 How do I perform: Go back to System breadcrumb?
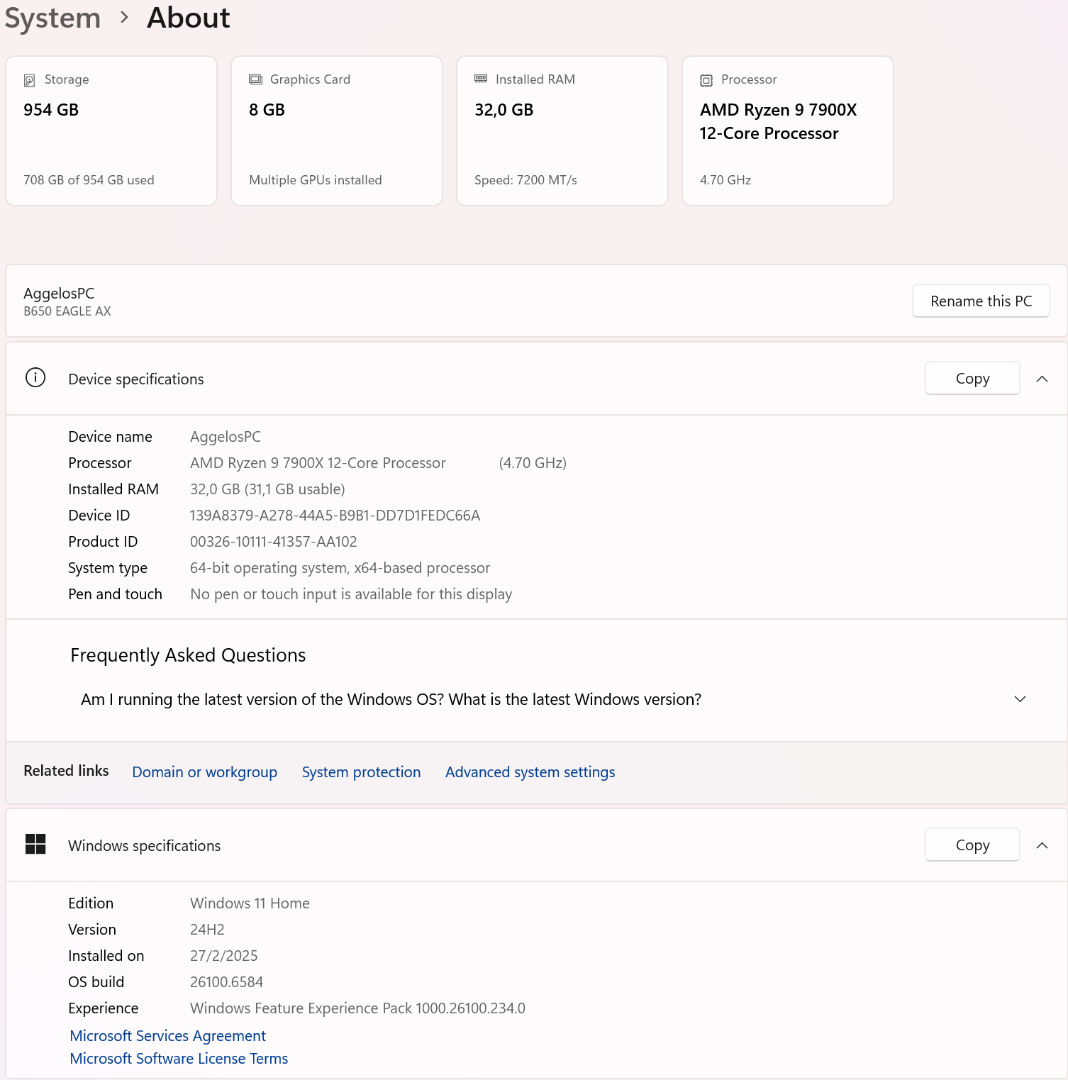(x=52, y=18)
